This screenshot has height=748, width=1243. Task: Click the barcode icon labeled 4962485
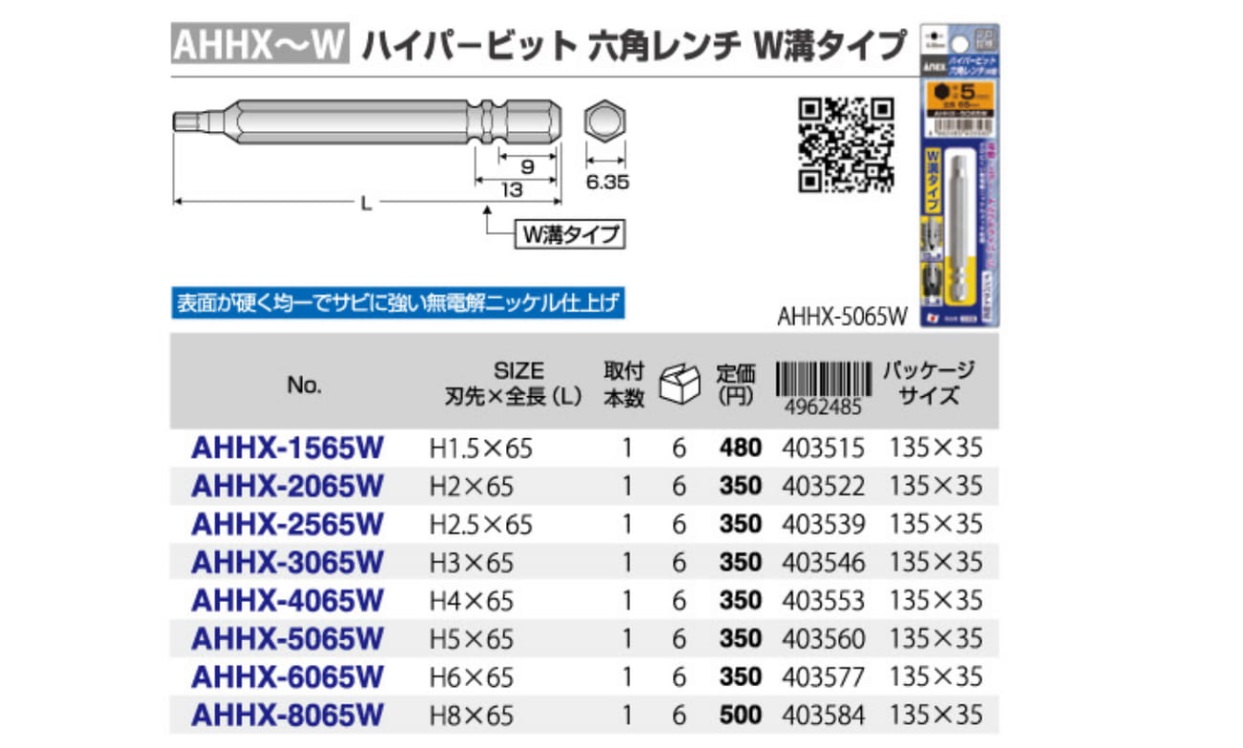pos(819,382)
